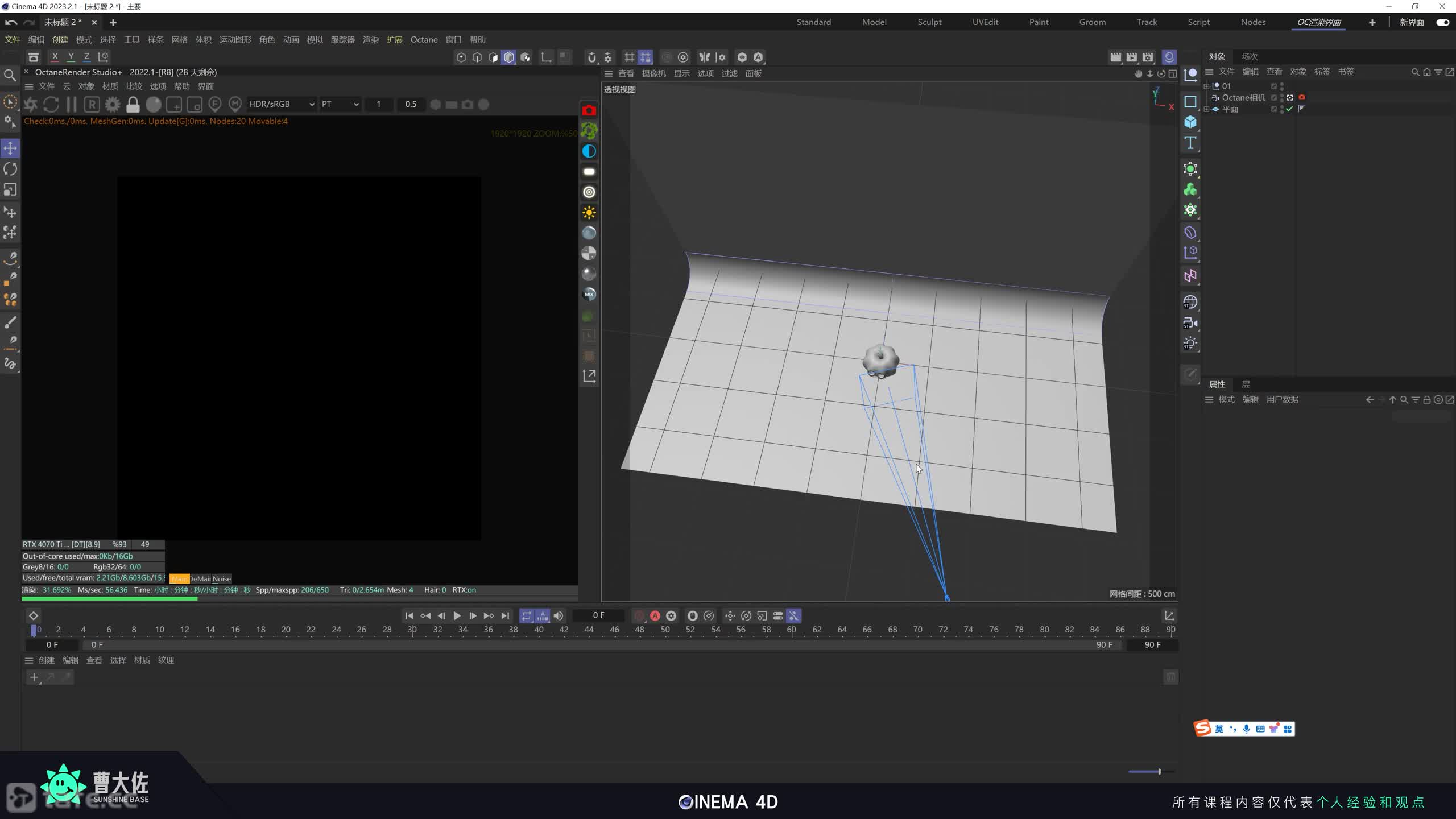Restart the Octane render
This screenshot has width=1456, height=819.
[51, 104]
